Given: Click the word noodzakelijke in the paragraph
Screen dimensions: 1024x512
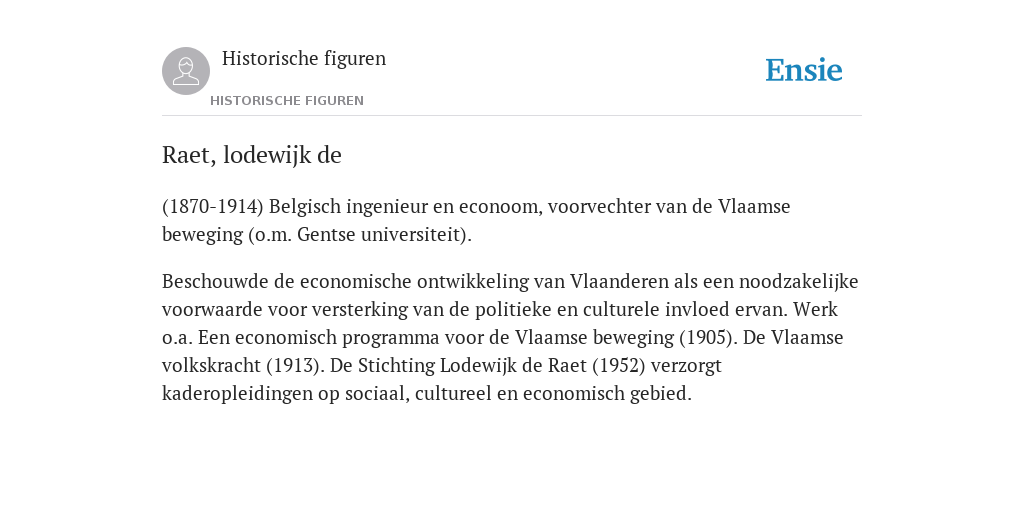Looking at the screenshot, I should pyautogui.click(x=799, y=281).
